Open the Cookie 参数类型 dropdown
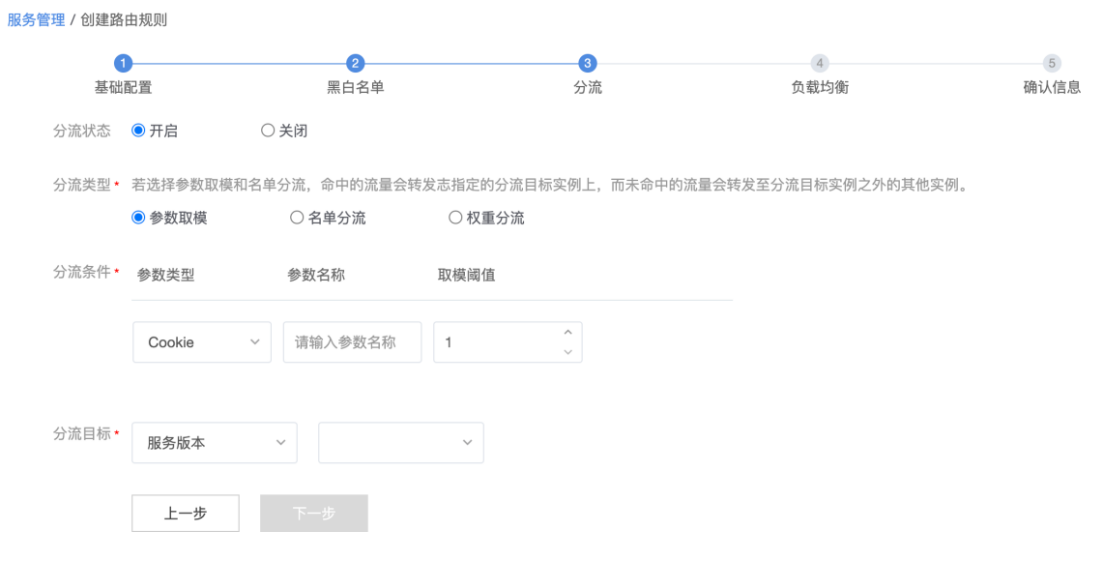The height and width of the screenshot is (561, 1103). click(x=201, y=342)
